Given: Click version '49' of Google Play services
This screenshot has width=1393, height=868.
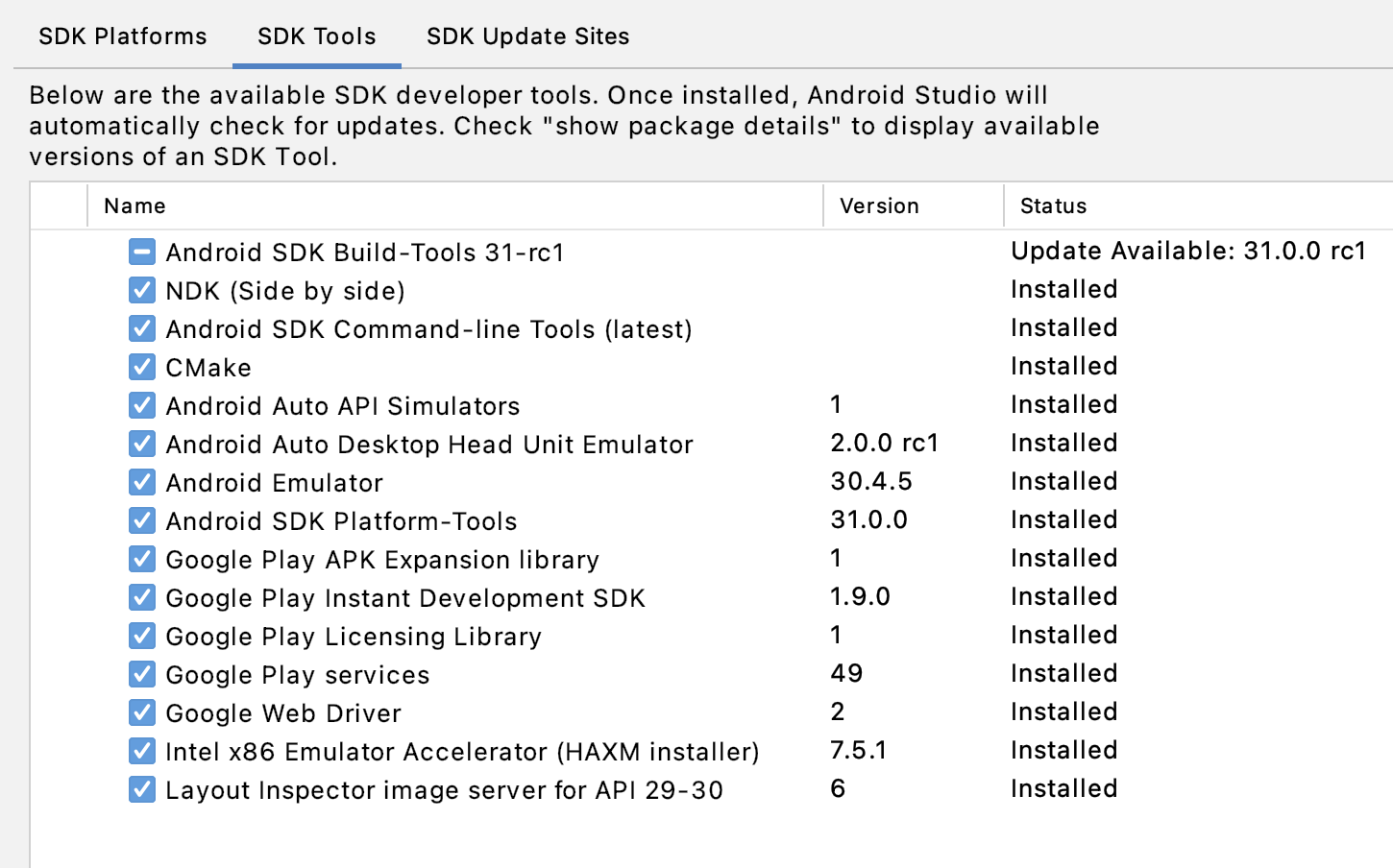Looking at the screenshot, I should click(x=846, y=673).
